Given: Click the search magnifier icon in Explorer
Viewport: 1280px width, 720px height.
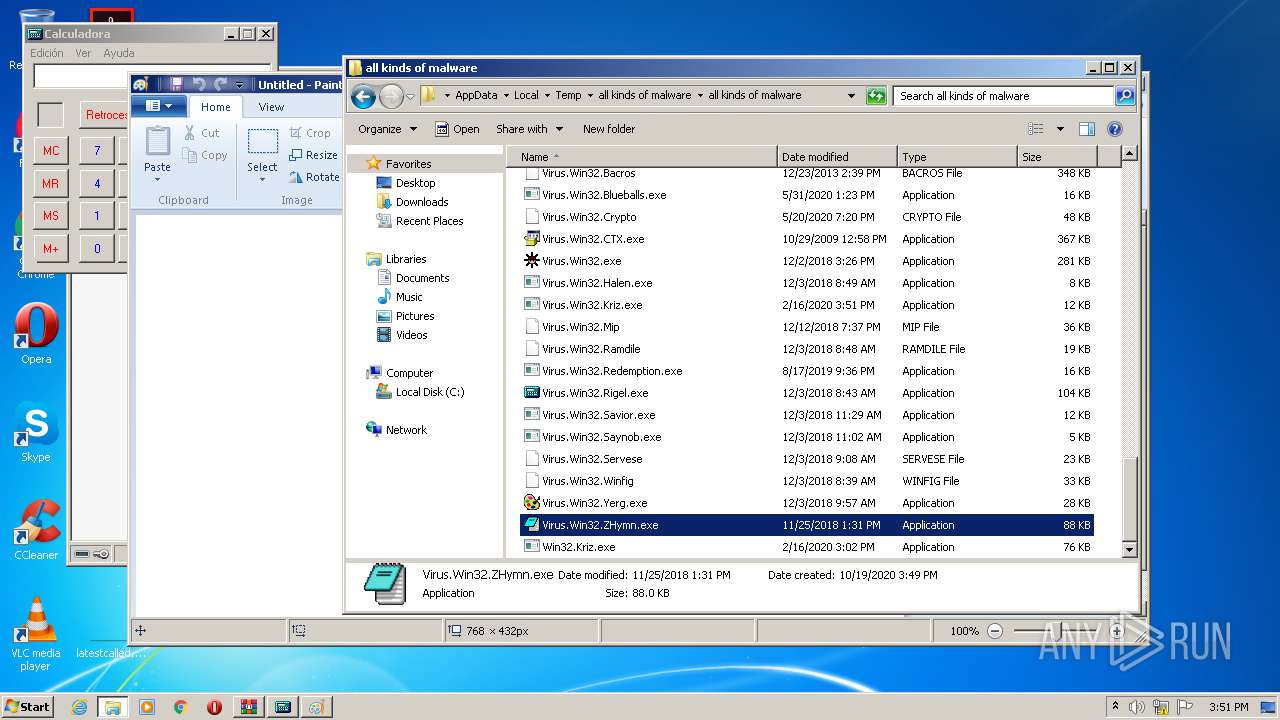Looking at the screenshot, I should (x=1125, y=96).
